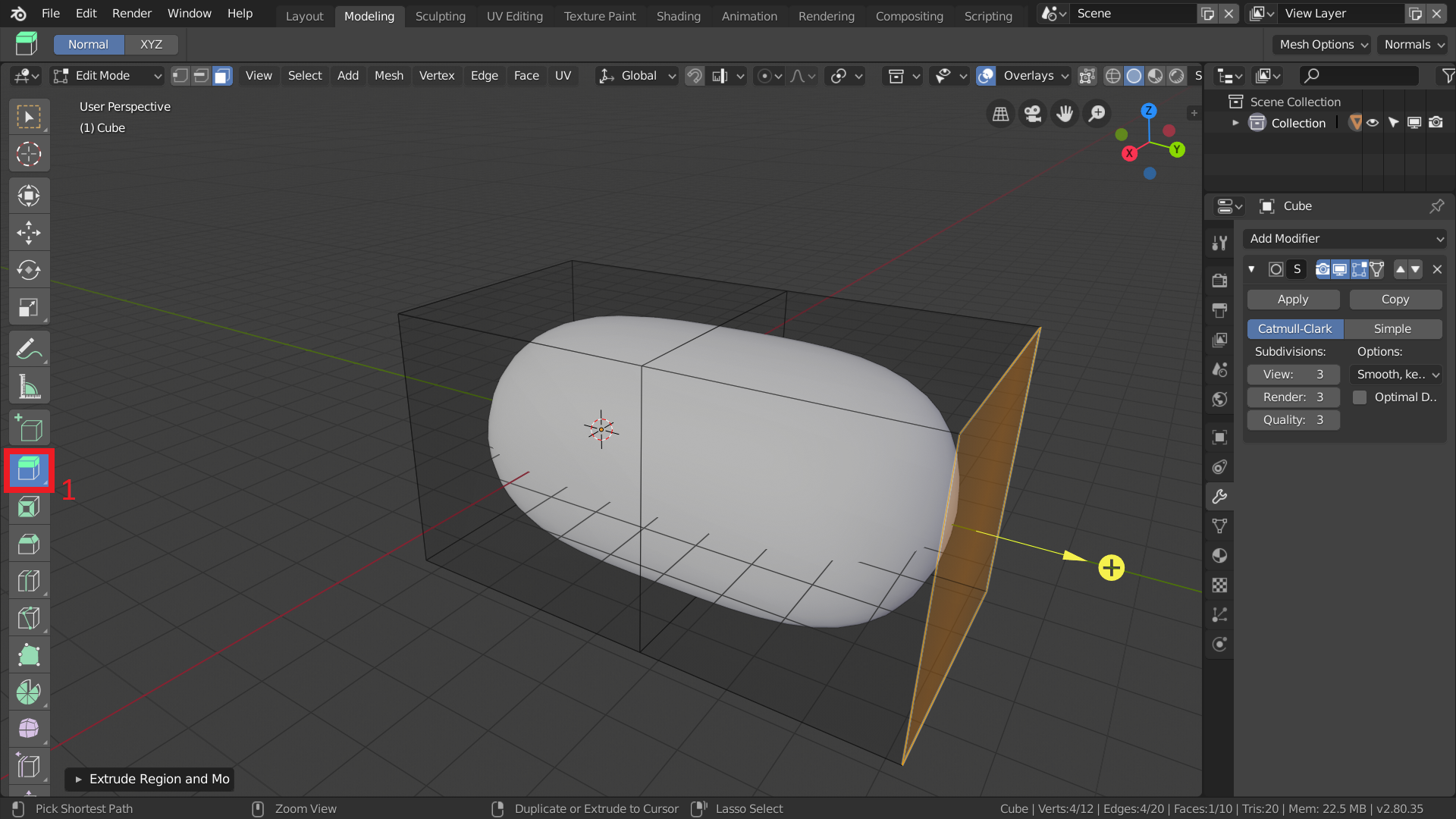Click the Copy modifier button
Viewport: 1456px width, 819px height.
(x=1395, y=300)
